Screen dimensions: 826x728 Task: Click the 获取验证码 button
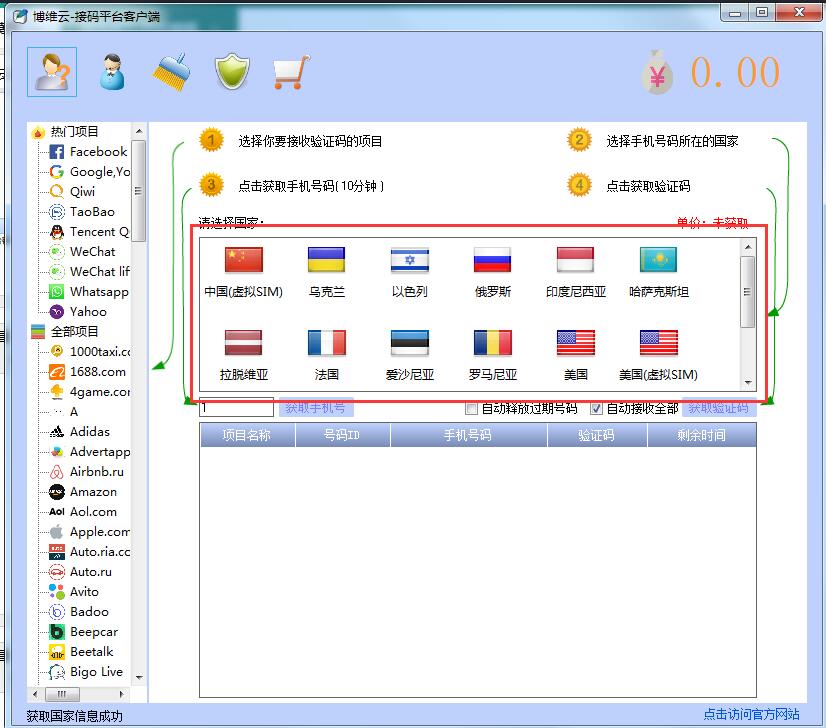pyautogui.click(x=719, y=407)
